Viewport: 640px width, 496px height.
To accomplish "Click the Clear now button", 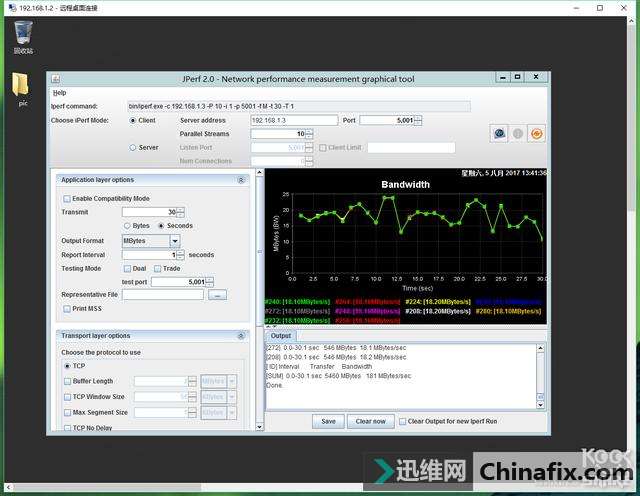I will click(x=370, y=421).
